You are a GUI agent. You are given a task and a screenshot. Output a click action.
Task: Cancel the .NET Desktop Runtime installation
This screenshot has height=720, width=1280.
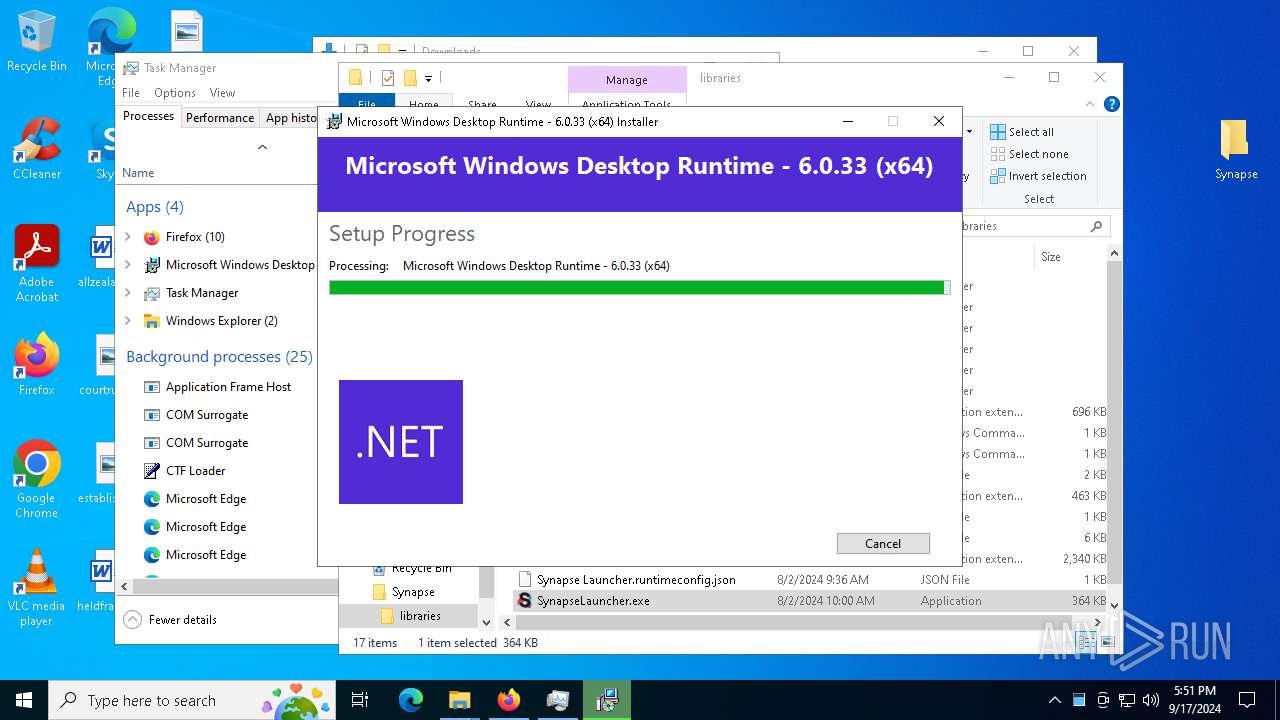883,543
